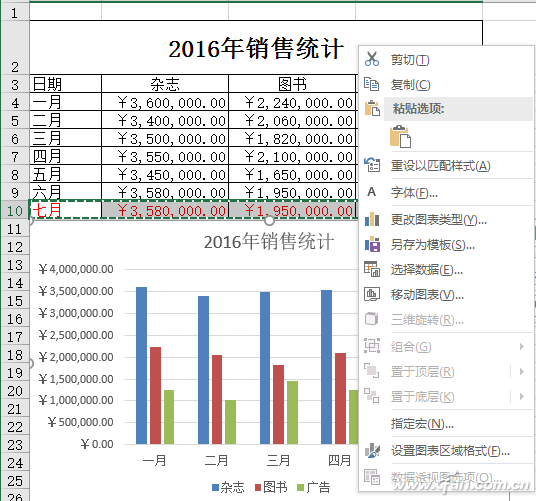Click the Change Chart Type bar icon
This screenshot has width=536, height=501.
coord(372,219)
